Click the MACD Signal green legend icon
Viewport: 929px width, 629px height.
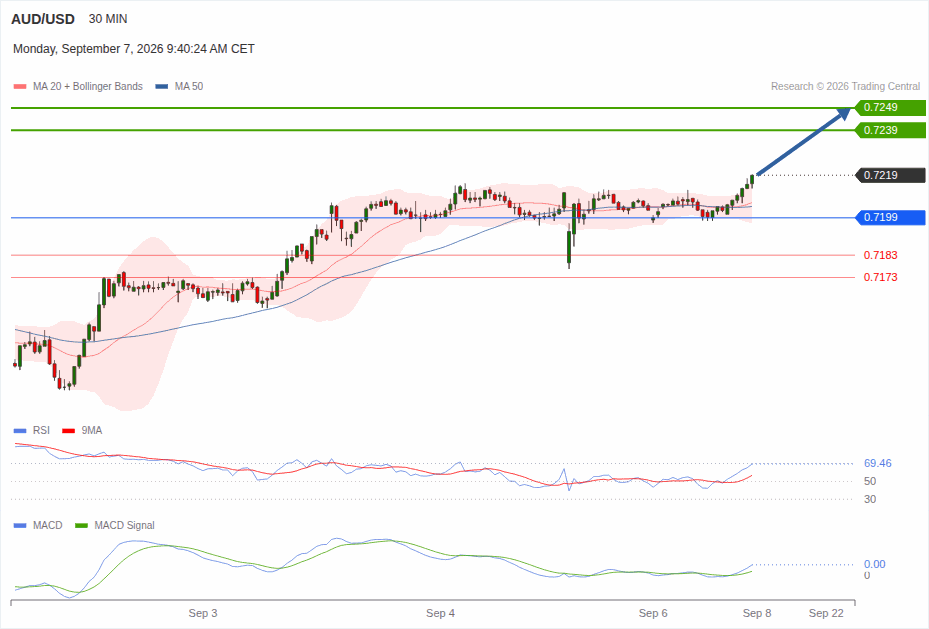[x=81, y=525]
